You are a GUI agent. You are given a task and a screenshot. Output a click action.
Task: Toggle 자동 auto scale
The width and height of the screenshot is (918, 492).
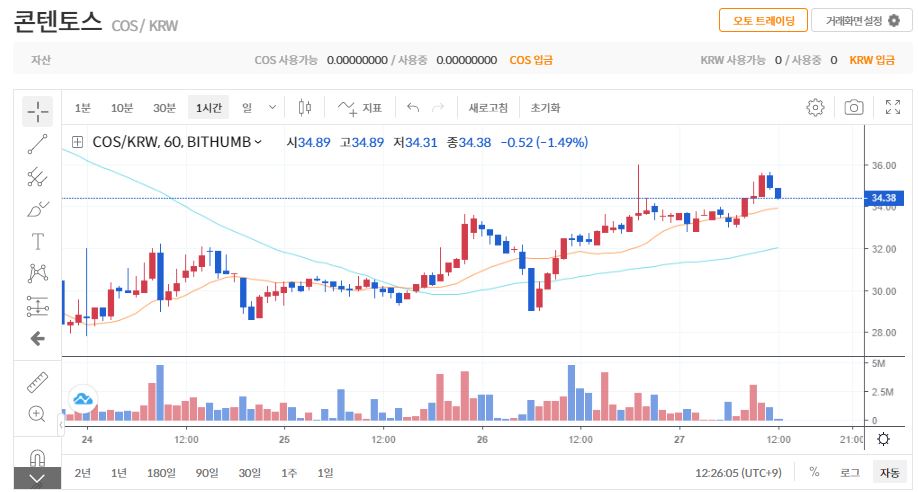(889, 472)
